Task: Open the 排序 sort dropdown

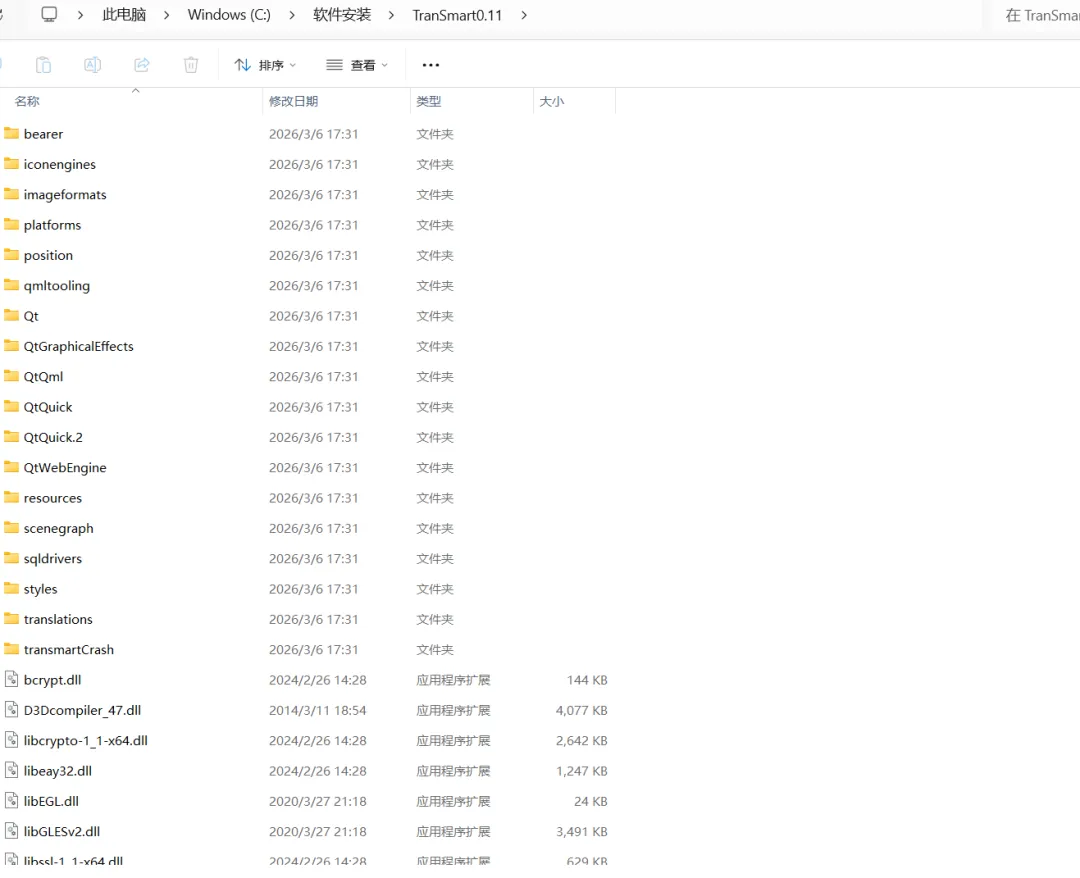Action: coord(265,65)
